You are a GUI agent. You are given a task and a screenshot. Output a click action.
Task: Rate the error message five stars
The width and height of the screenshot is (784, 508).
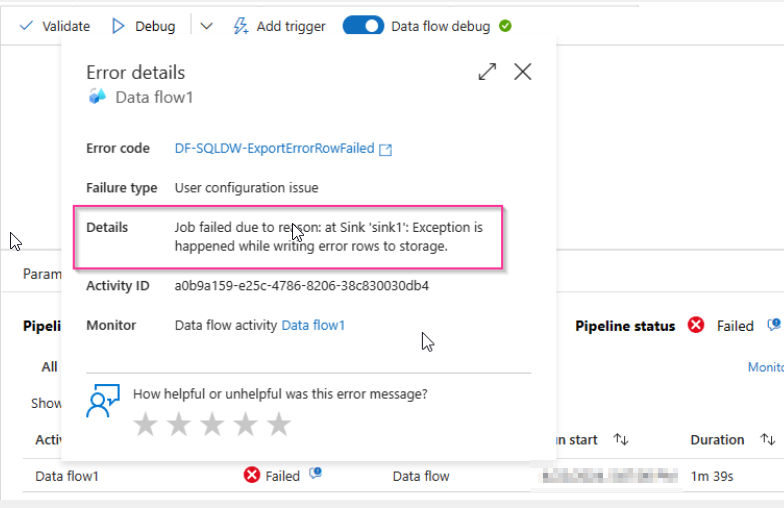coord(278,424)
